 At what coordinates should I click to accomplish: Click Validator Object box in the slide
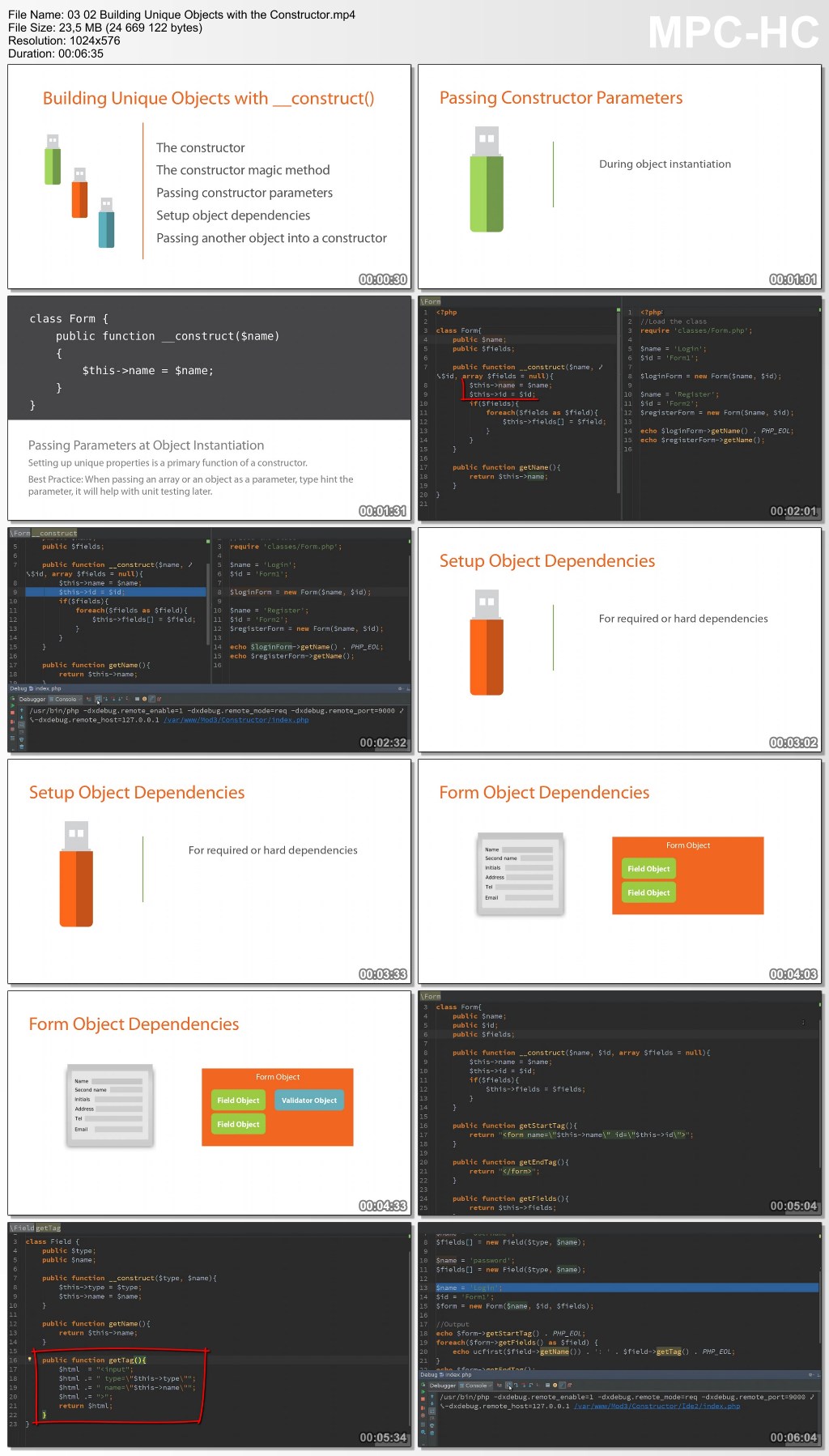click(x=309, y=1100)
